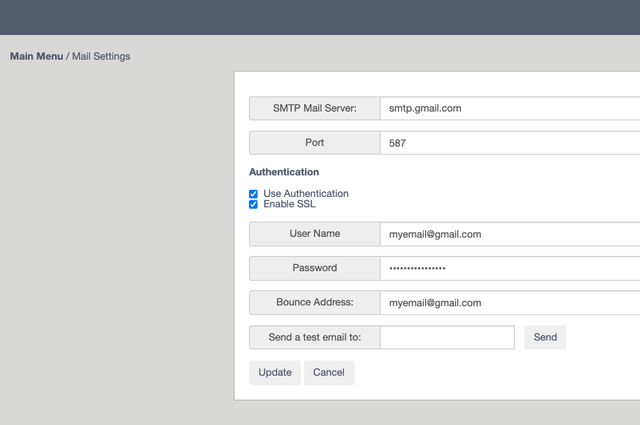640x425 pixels.
Task: Uncheck the Use Authentication checkbox
Action: coord(253,194)
